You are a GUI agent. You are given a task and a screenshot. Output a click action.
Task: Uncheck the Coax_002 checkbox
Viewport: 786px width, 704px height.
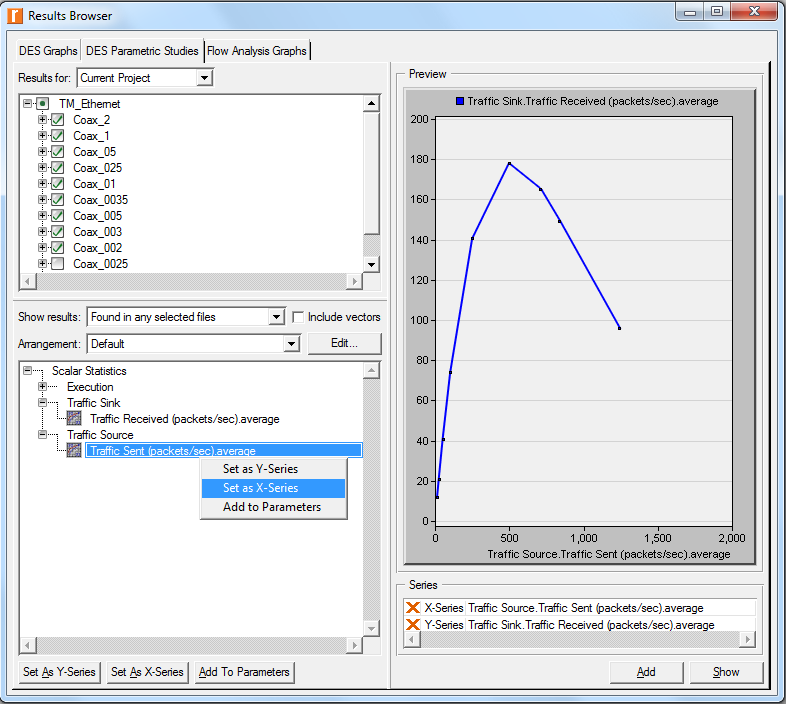(58, 248)
